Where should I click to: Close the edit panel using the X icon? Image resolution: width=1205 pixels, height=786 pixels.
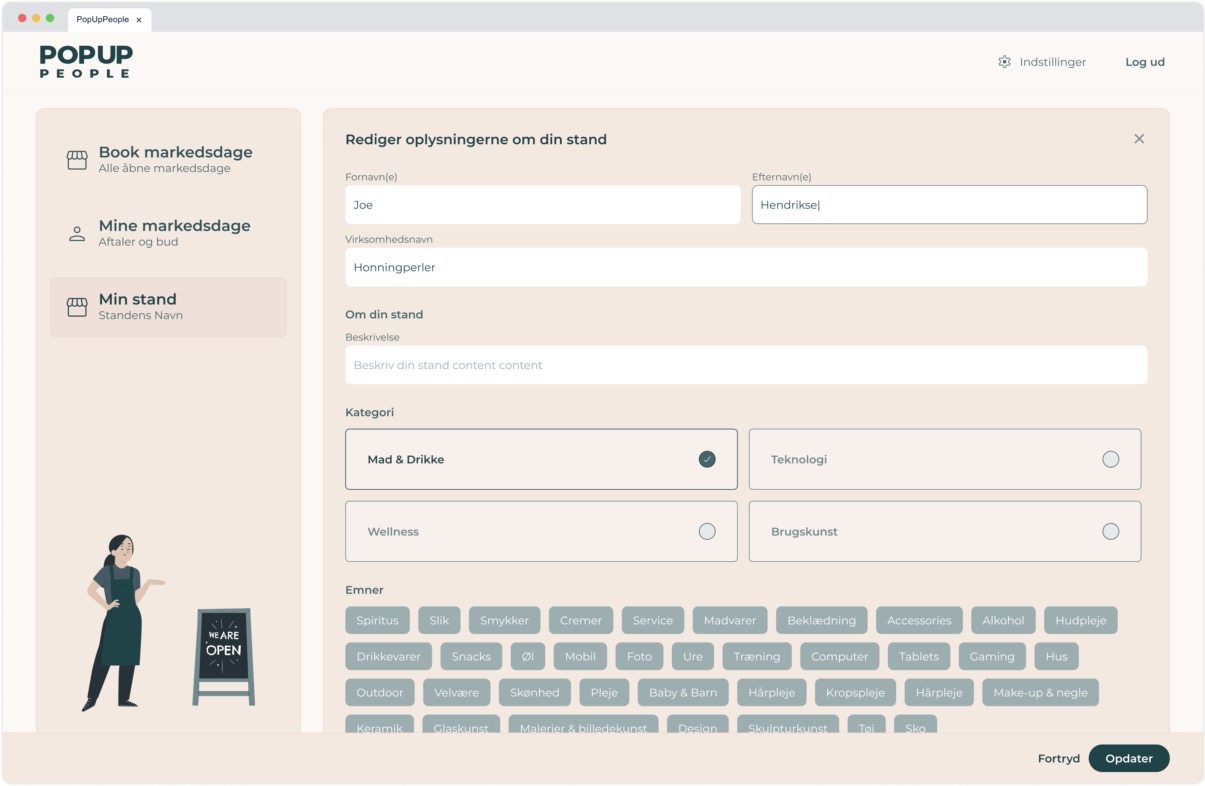click(x=1139, y=138)
